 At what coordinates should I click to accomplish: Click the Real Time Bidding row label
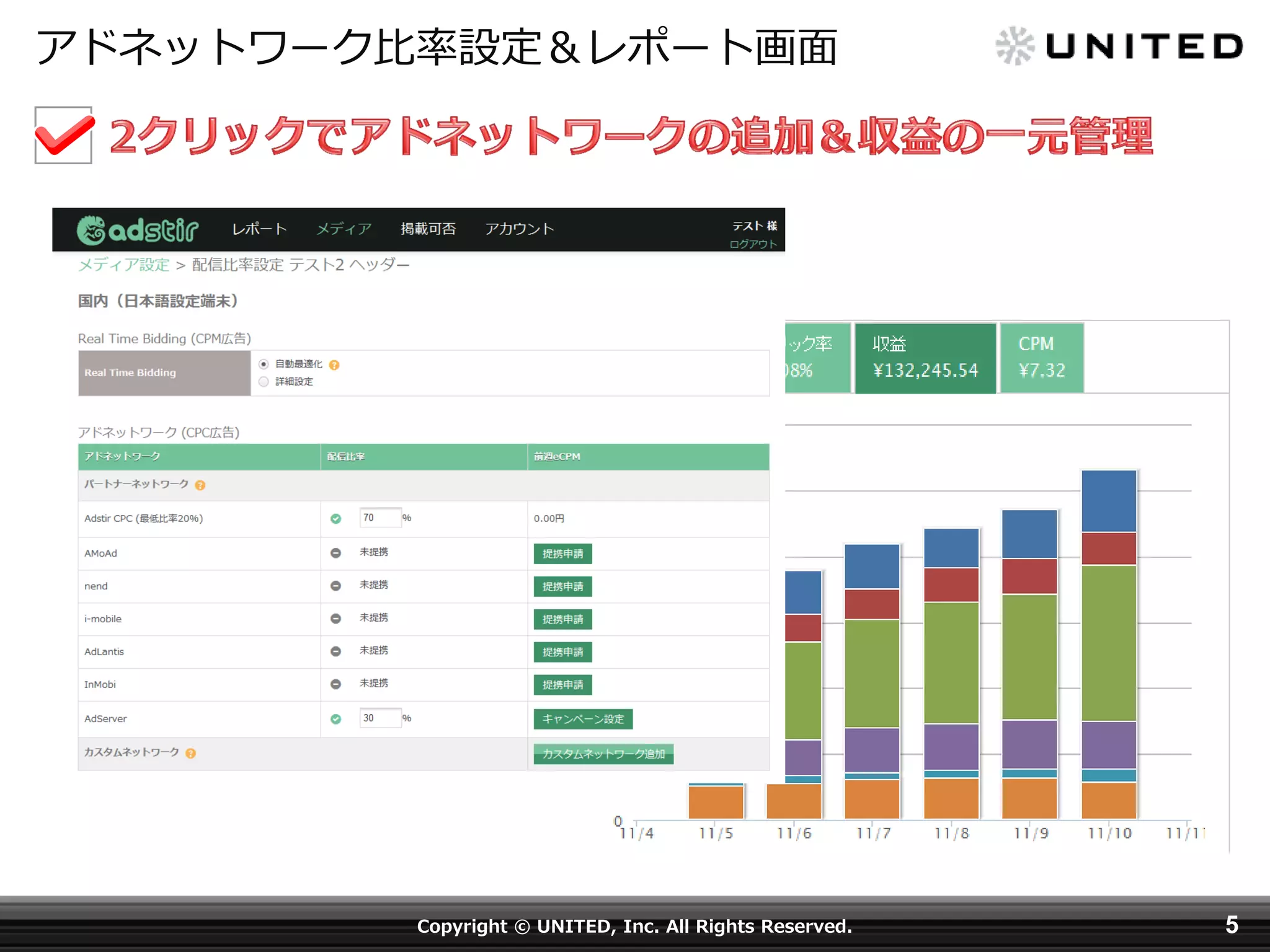[x=164, y=373]
